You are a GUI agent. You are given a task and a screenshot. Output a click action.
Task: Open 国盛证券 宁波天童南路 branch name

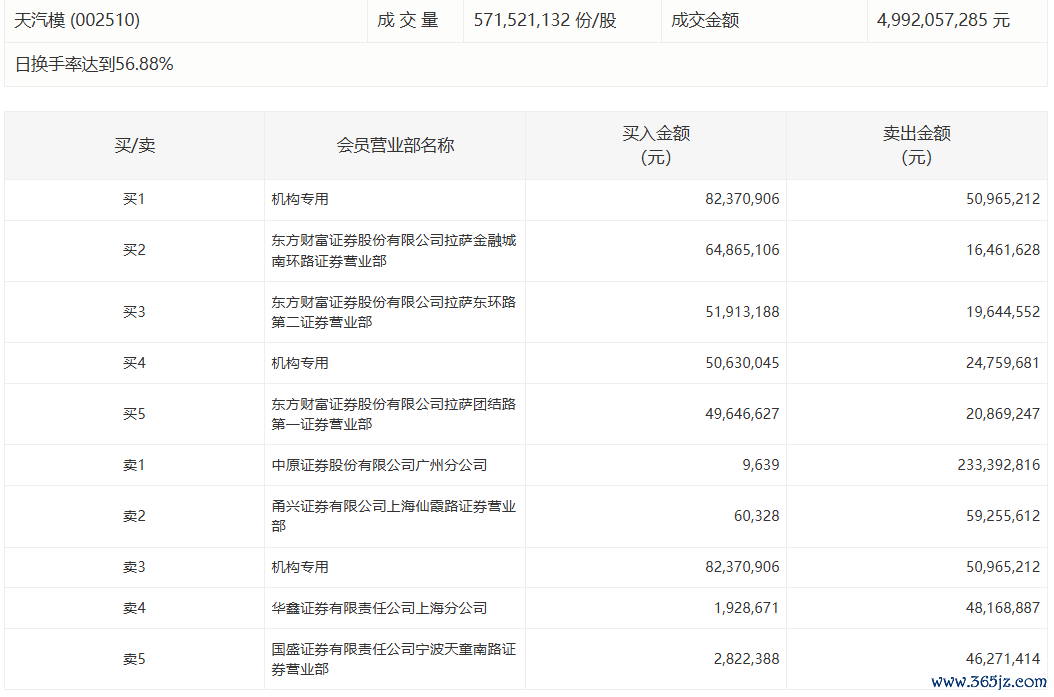point(393,659)
